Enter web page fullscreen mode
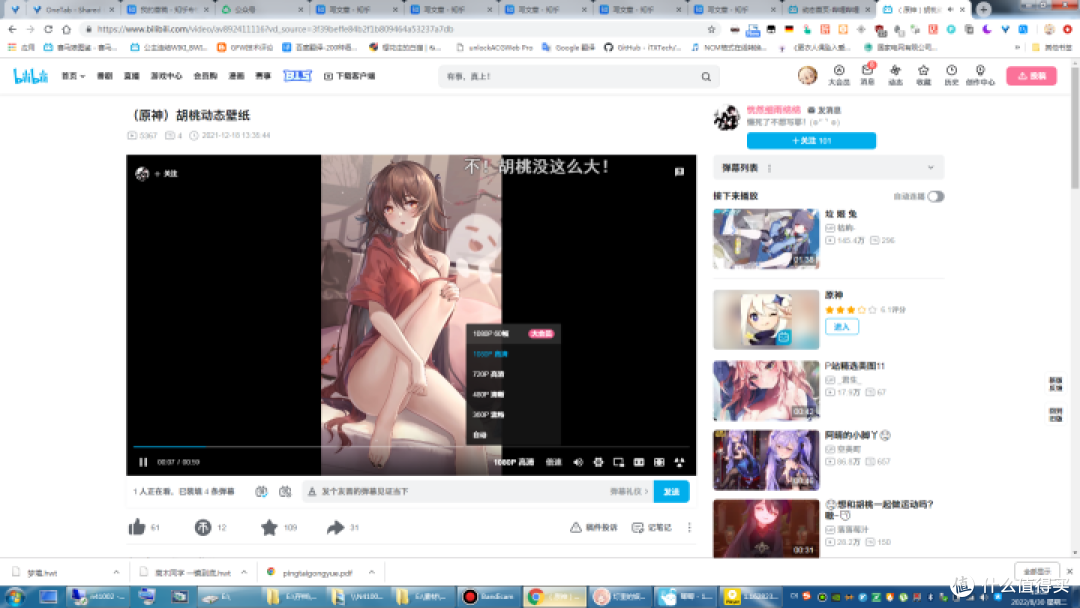 pyautogui.click(x=659, y=462)
